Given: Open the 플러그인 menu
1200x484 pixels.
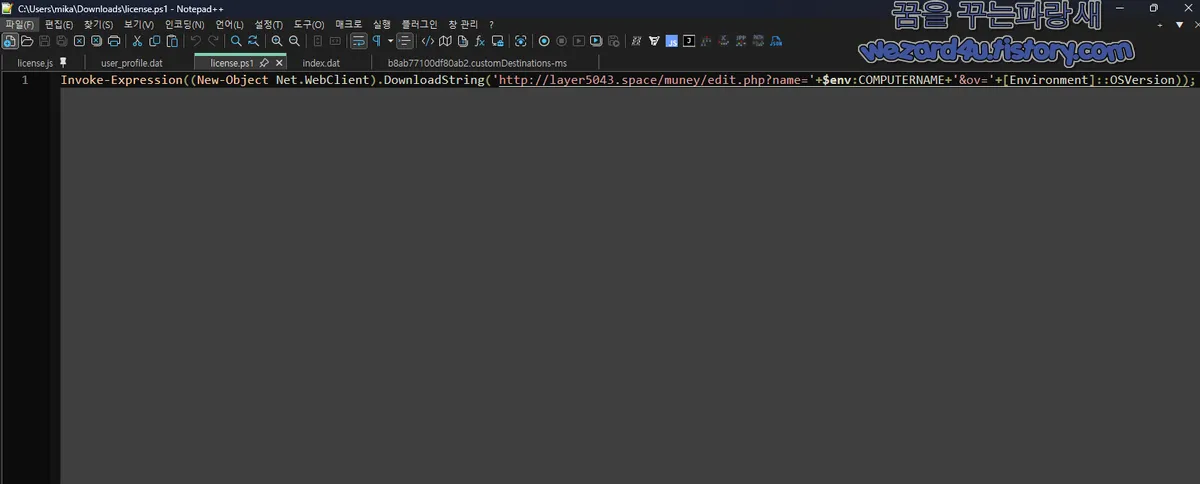Looking at the screenshot, I should (x=419, y=24).
